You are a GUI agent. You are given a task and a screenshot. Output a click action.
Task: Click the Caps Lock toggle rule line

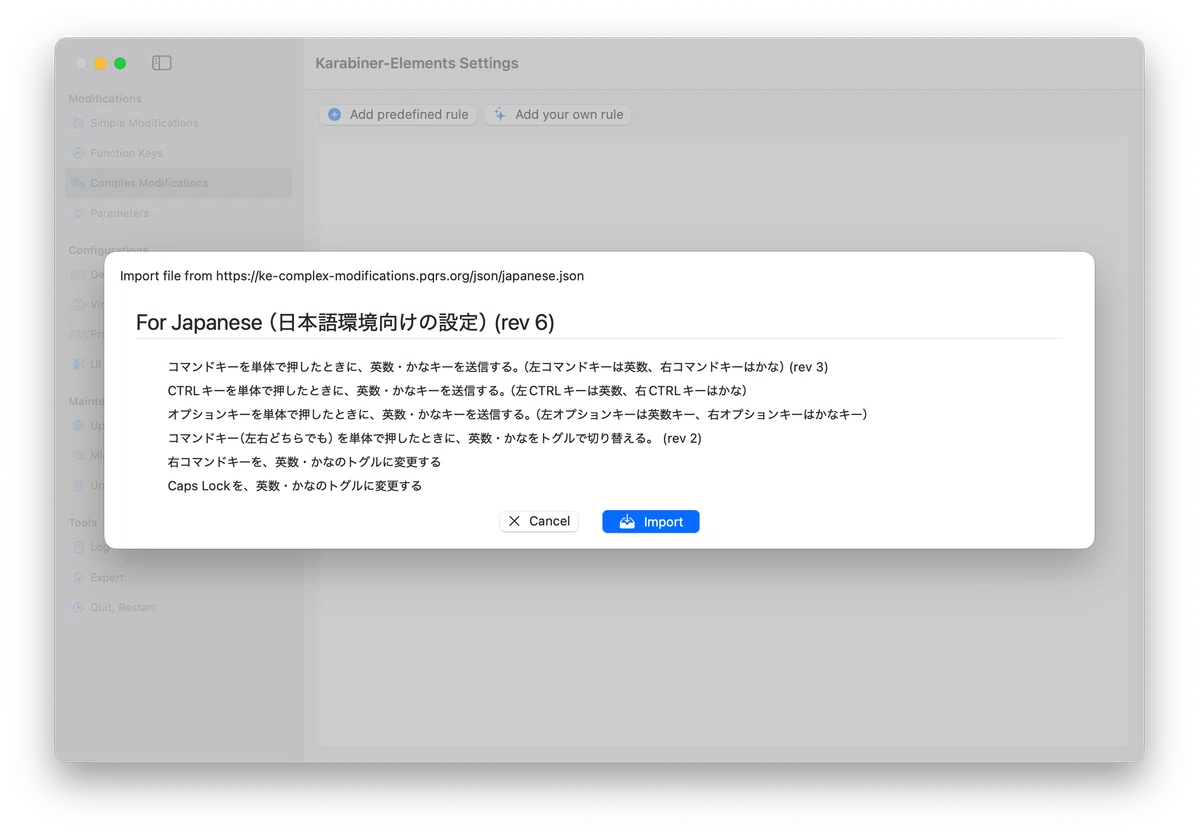tap(295, 486)
